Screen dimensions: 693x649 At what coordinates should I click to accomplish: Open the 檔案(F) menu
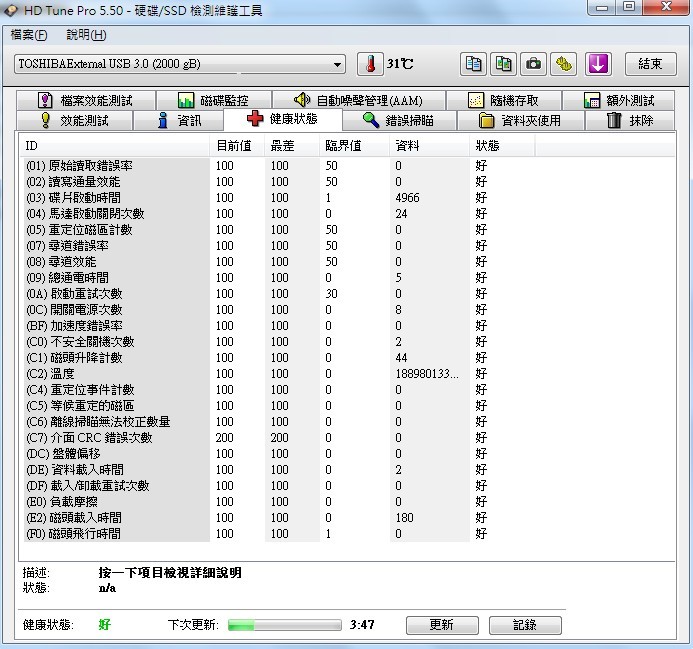28,35
